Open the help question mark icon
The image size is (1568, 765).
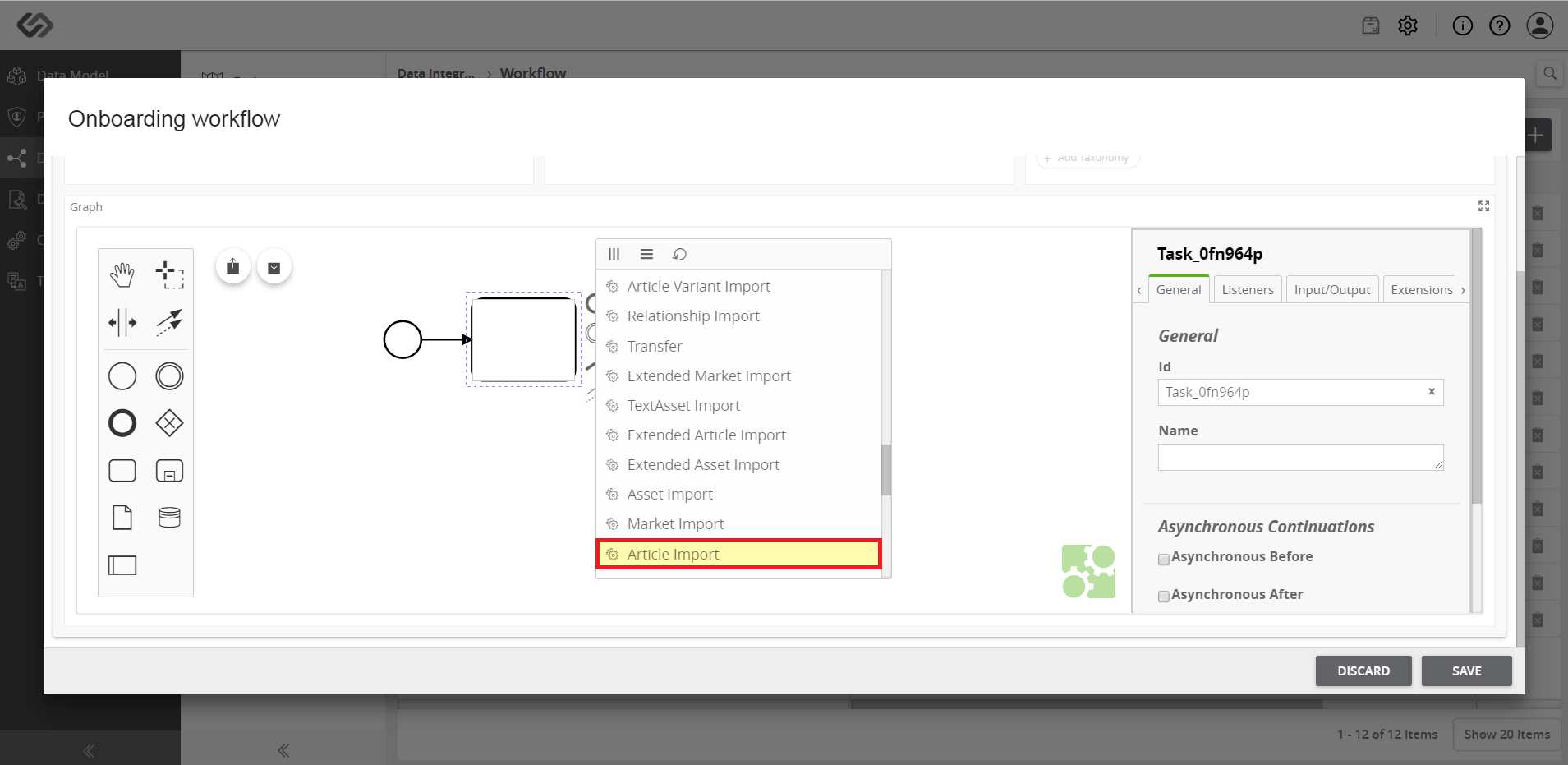[x=1500, y=25]
